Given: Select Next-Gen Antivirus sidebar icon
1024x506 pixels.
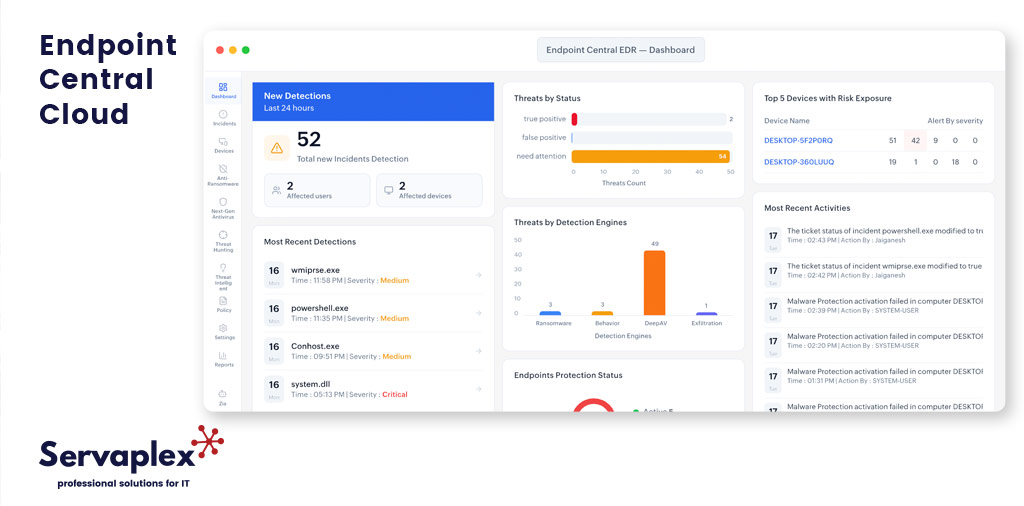Looking at the screenshot, I should pyautogui.click(x=223, y=206).
